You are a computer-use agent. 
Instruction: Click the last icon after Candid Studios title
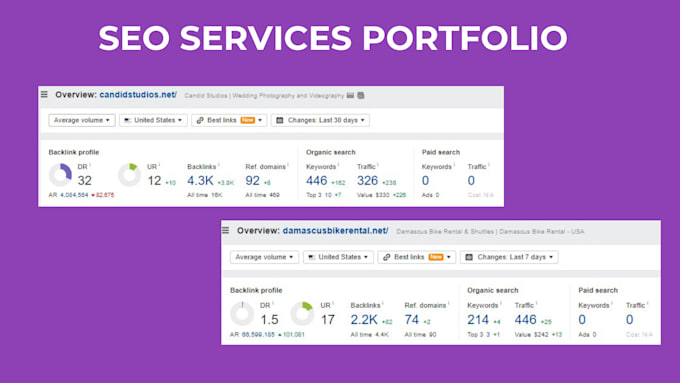coord(361,95)
